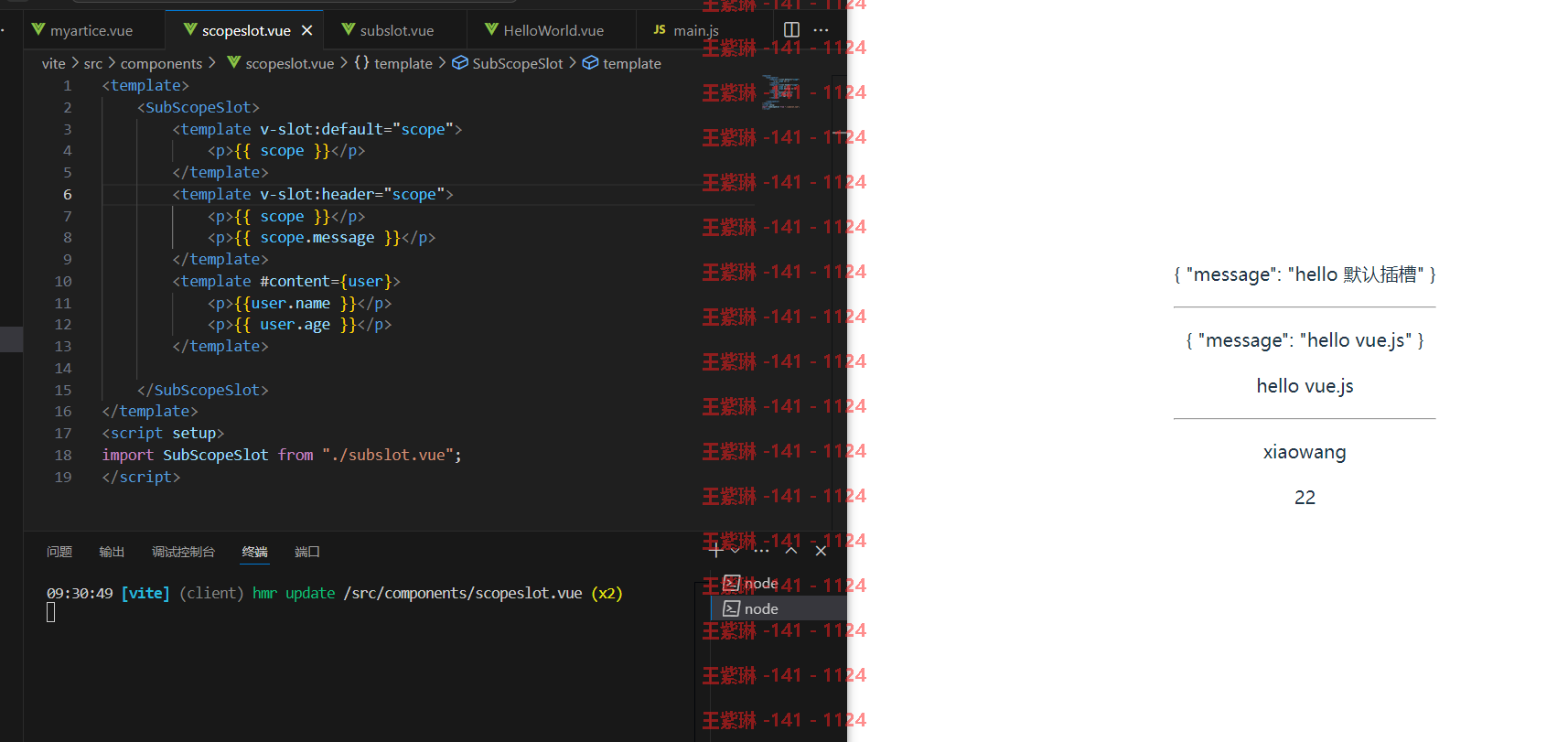Click the {{ scope.message }} code line
The height and width of the screenshot is (742, 1568).
(x=321, y=238)
